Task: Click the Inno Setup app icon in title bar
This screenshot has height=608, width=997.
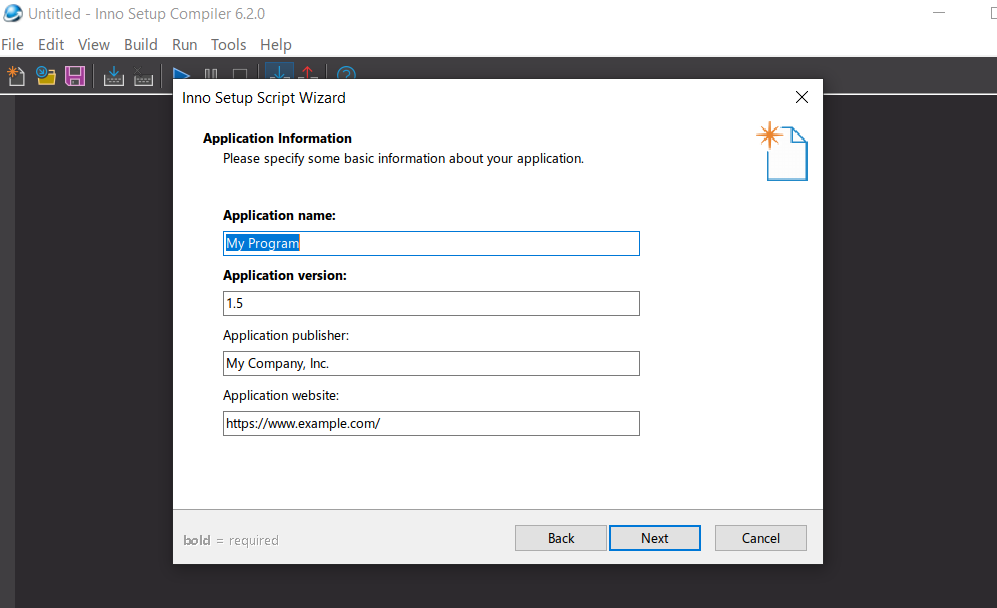Action: coord(13,13)
